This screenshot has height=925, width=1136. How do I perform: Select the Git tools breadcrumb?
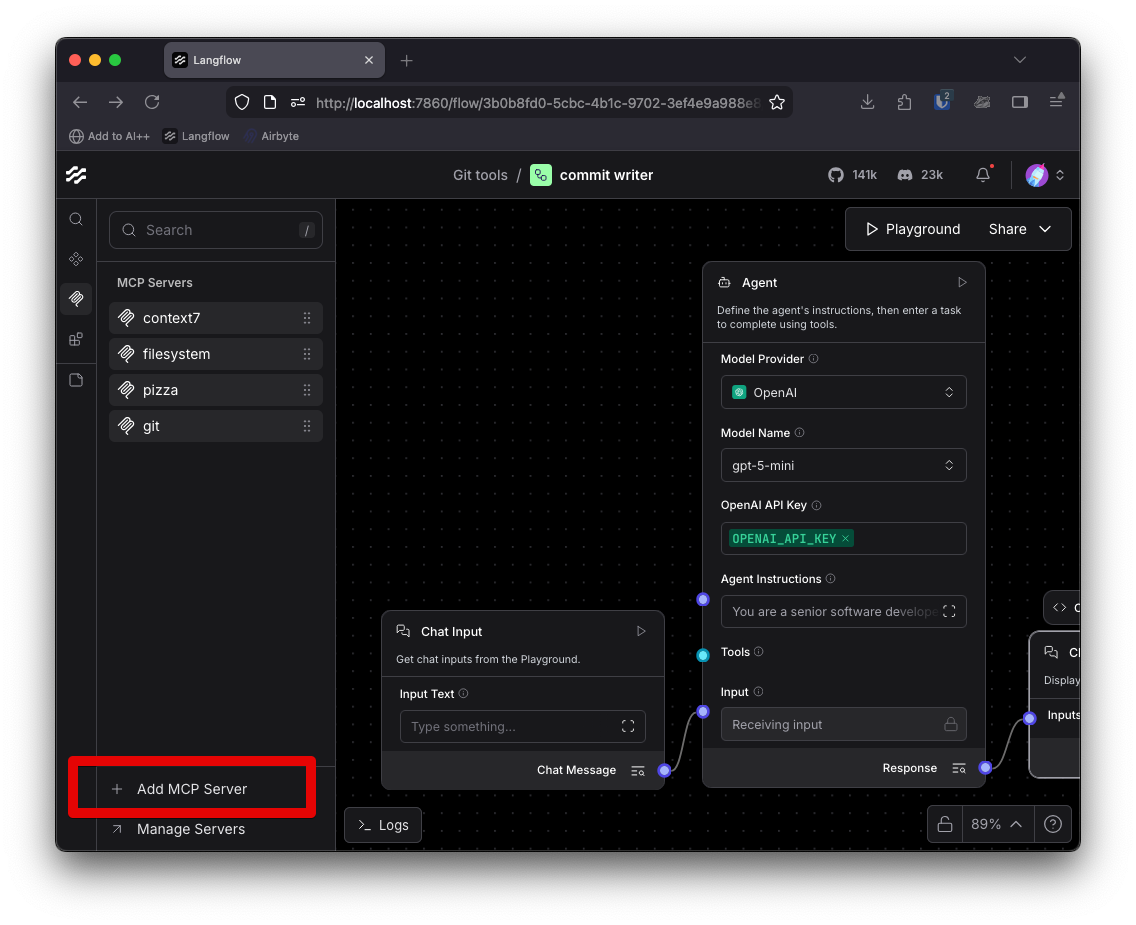[x=480, y=174]
